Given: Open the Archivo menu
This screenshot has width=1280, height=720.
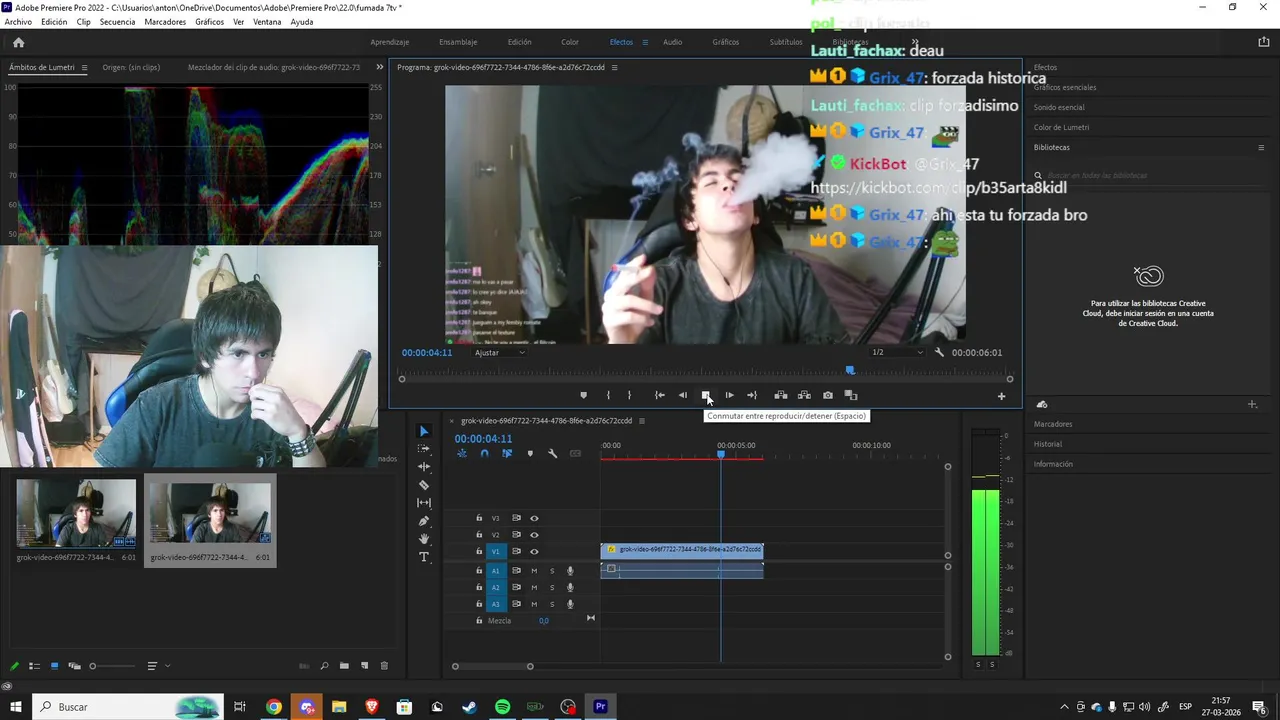Looking at the screenshot, I should 18,21.
